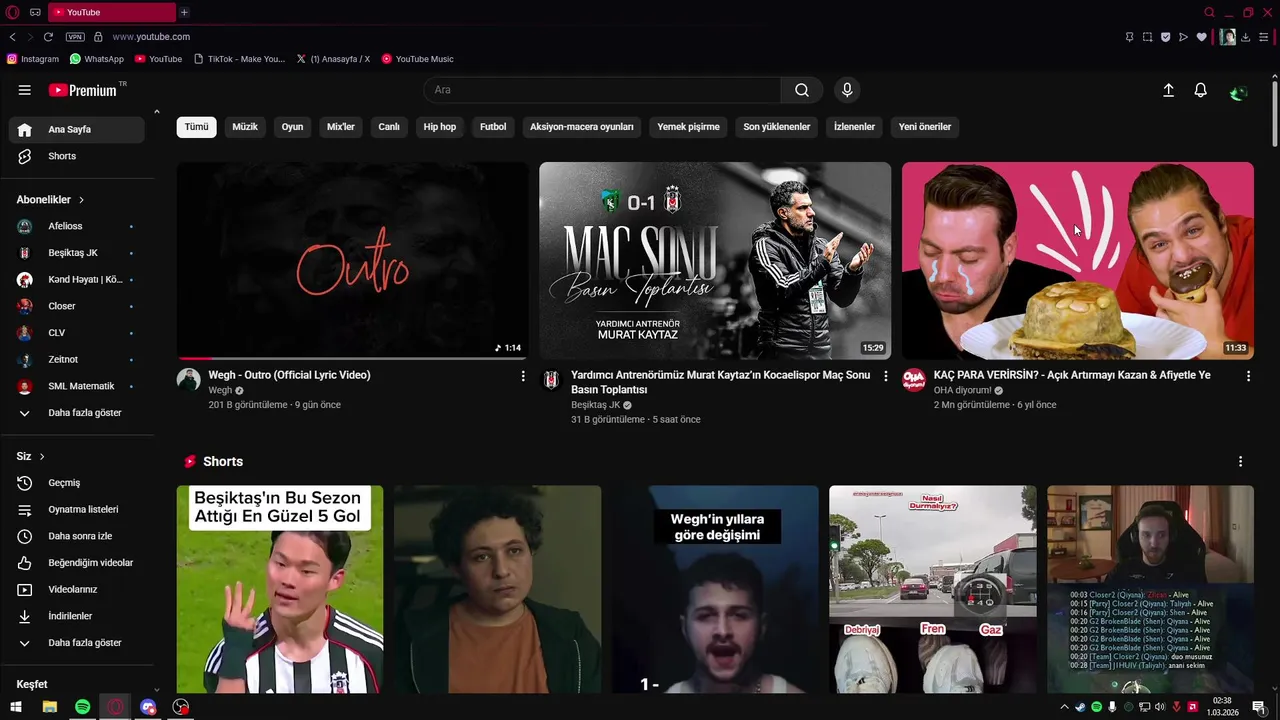Play the Maç Sonu Basın Toplantısı thumbnail
The image size is (1280, 720).
[715, 260]
